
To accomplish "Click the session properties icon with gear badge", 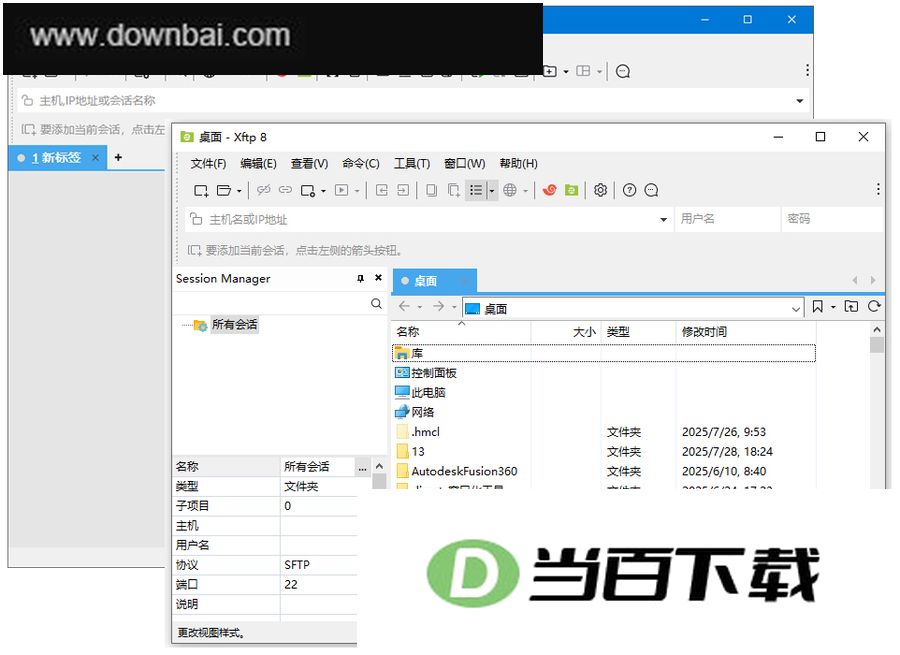I will [308, 190].
